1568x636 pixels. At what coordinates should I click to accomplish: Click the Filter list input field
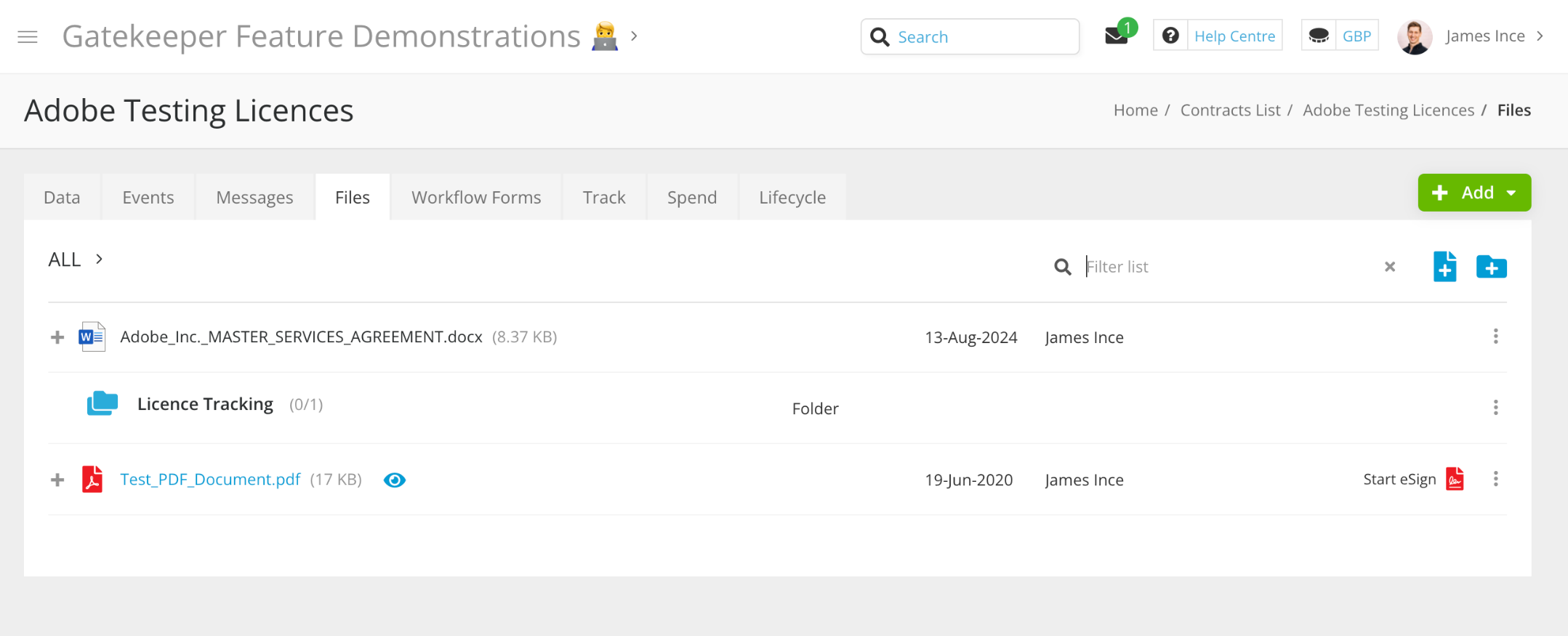1229,267
